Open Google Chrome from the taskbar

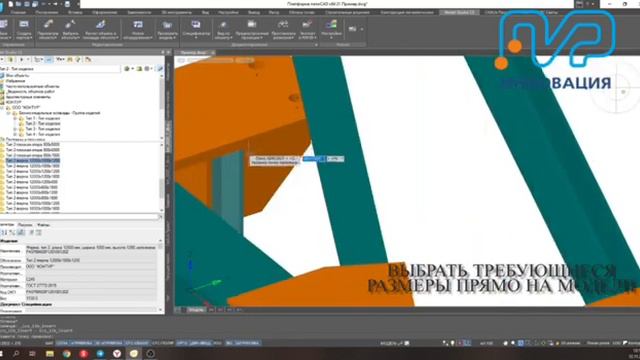[x=67, y=354]
